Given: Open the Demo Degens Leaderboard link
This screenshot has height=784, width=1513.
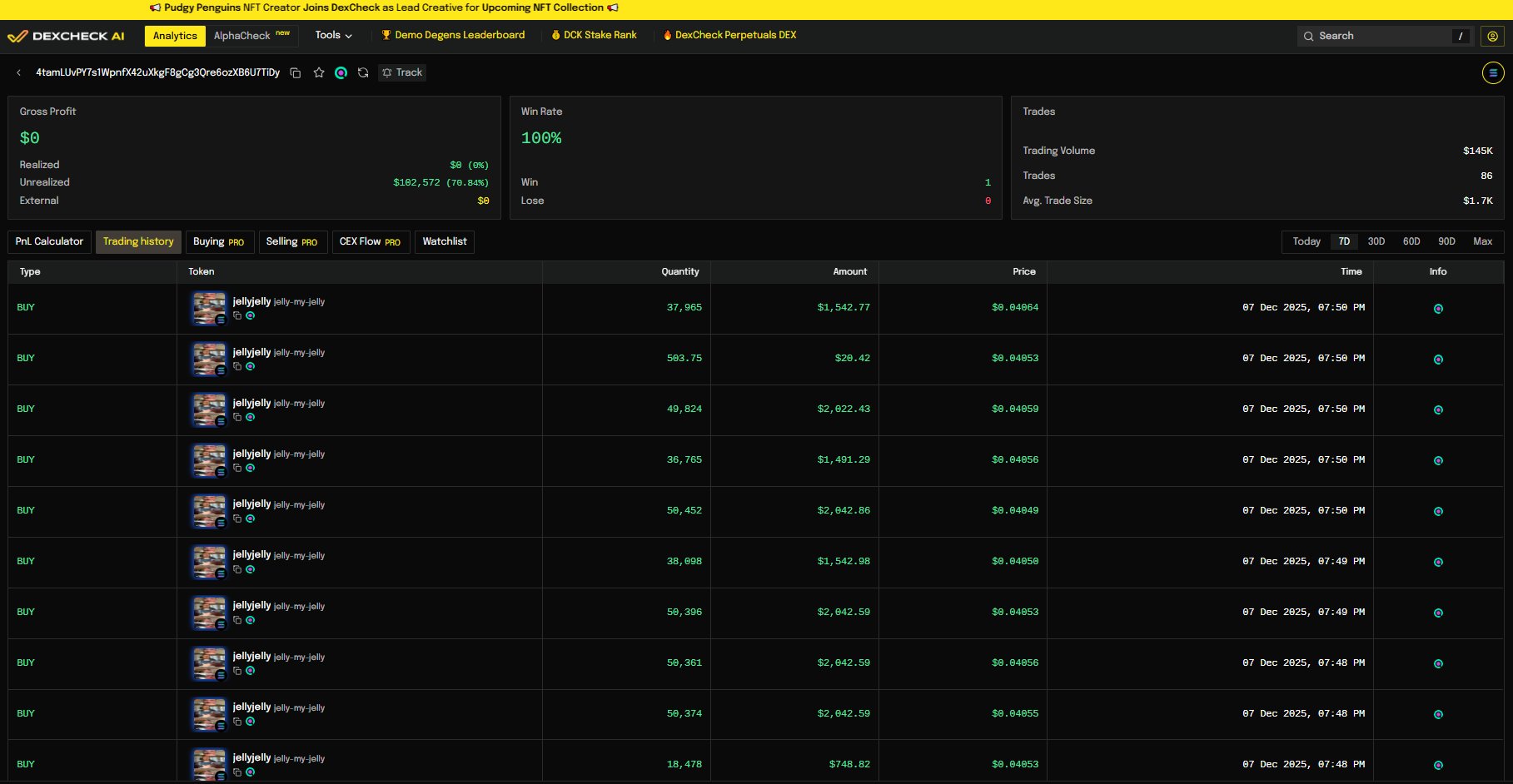Looking at the screenshot, I should (x=453, y=35).
